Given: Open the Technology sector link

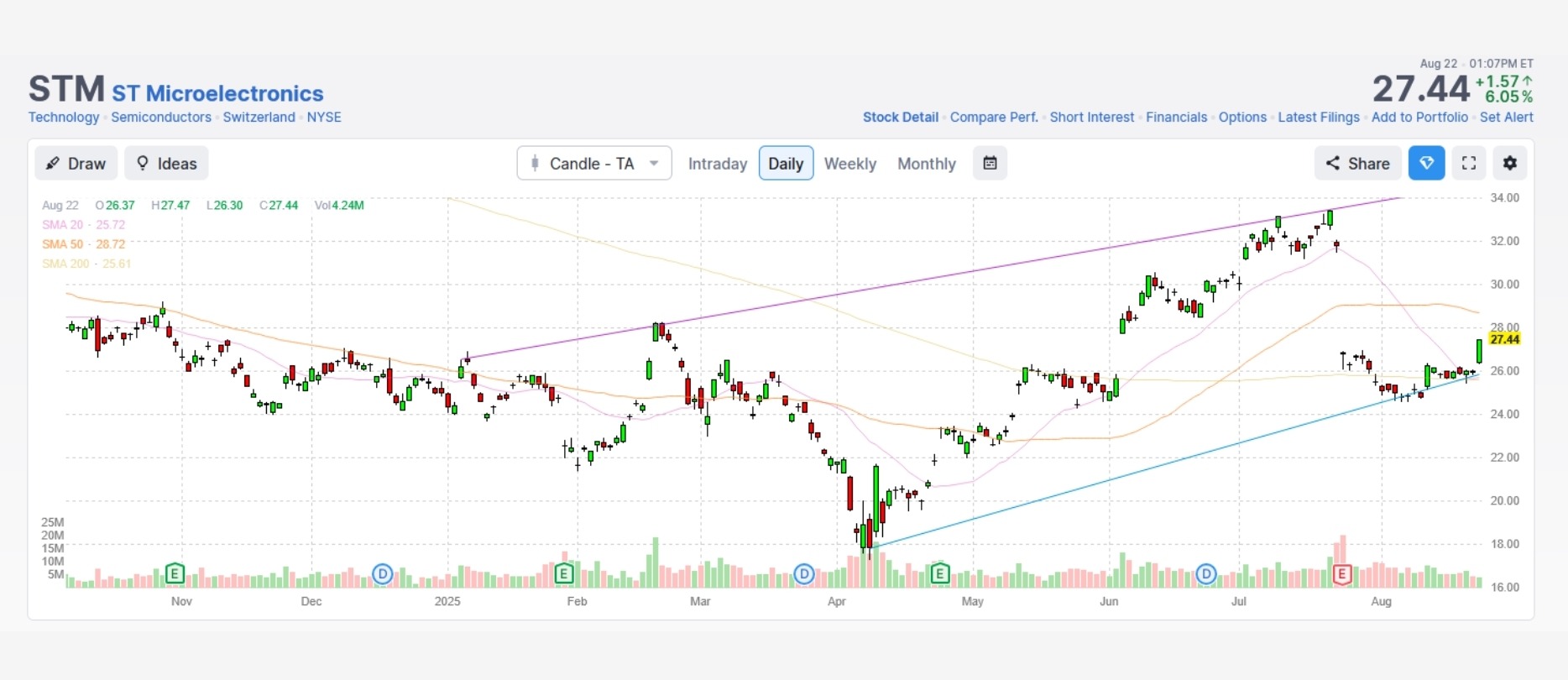Looking at the screenshot, I should point(64,118).
